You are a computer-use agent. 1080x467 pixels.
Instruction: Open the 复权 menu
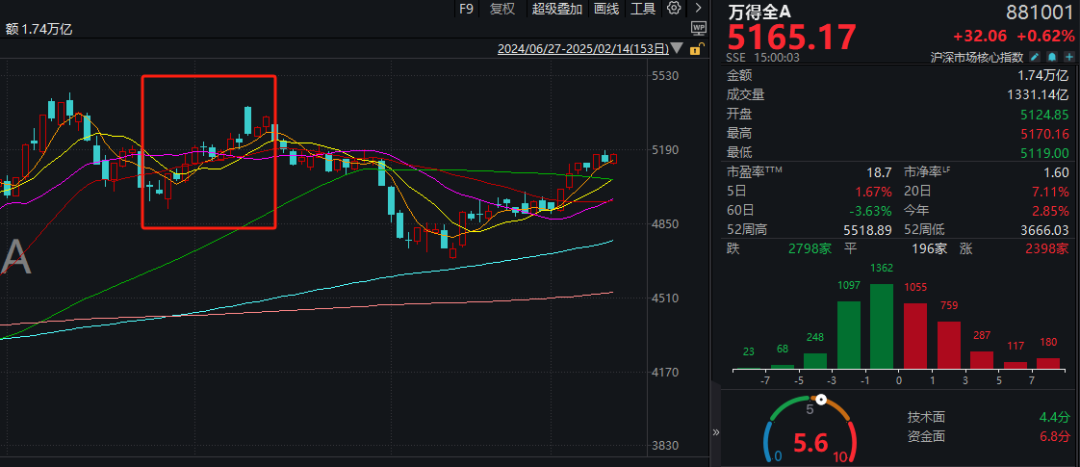(502, 9)
